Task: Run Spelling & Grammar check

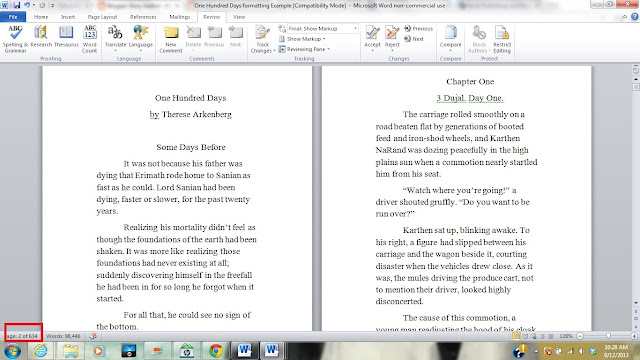Action: 15,39
